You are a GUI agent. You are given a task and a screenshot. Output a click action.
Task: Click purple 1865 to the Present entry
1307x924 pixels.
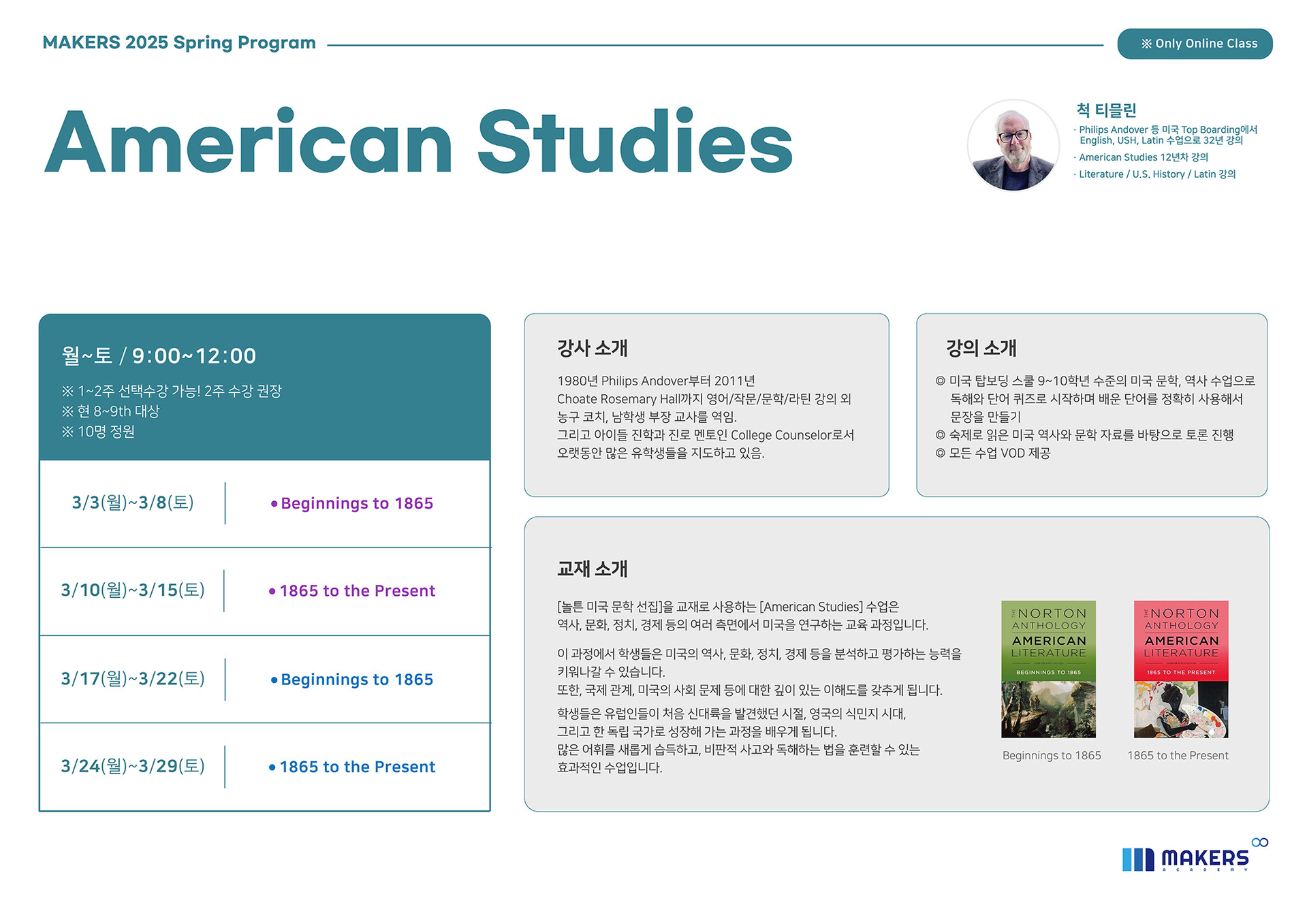pos(351,590)
